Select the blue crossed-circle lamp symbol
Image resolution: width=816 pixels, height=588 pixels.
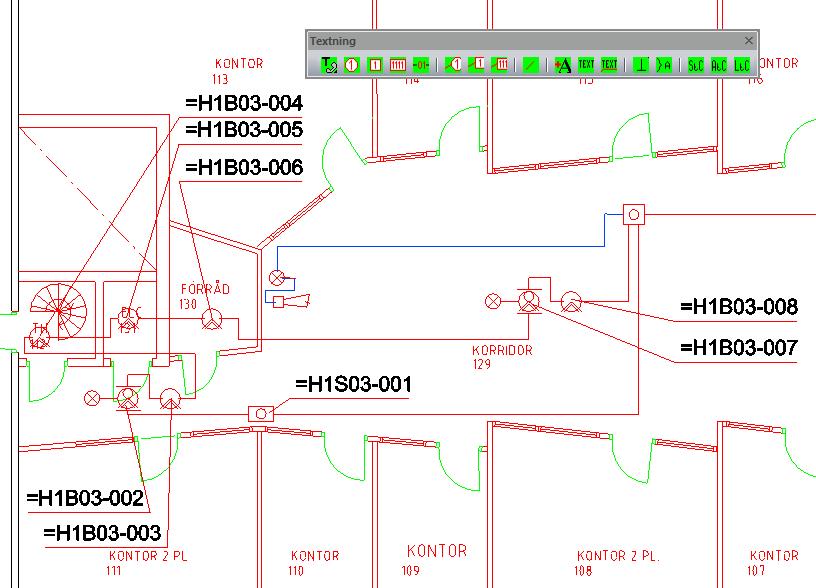pos(277,278)
